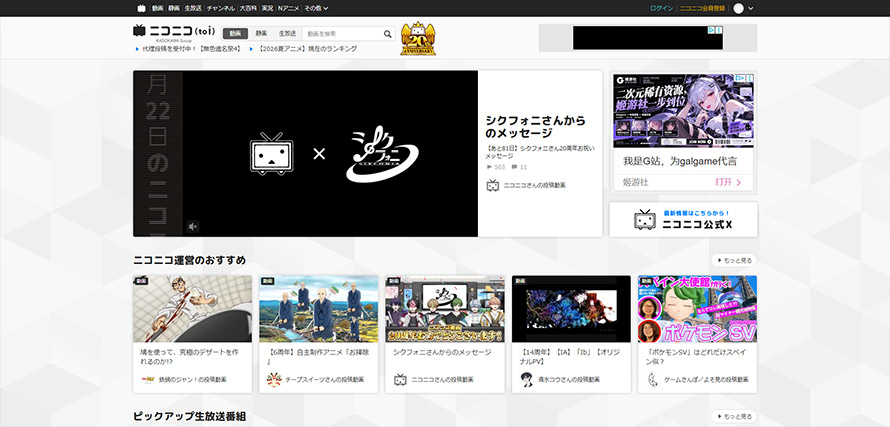
Task: Open the 20th Anniversary gold emblem
Action: click(418, 39)
